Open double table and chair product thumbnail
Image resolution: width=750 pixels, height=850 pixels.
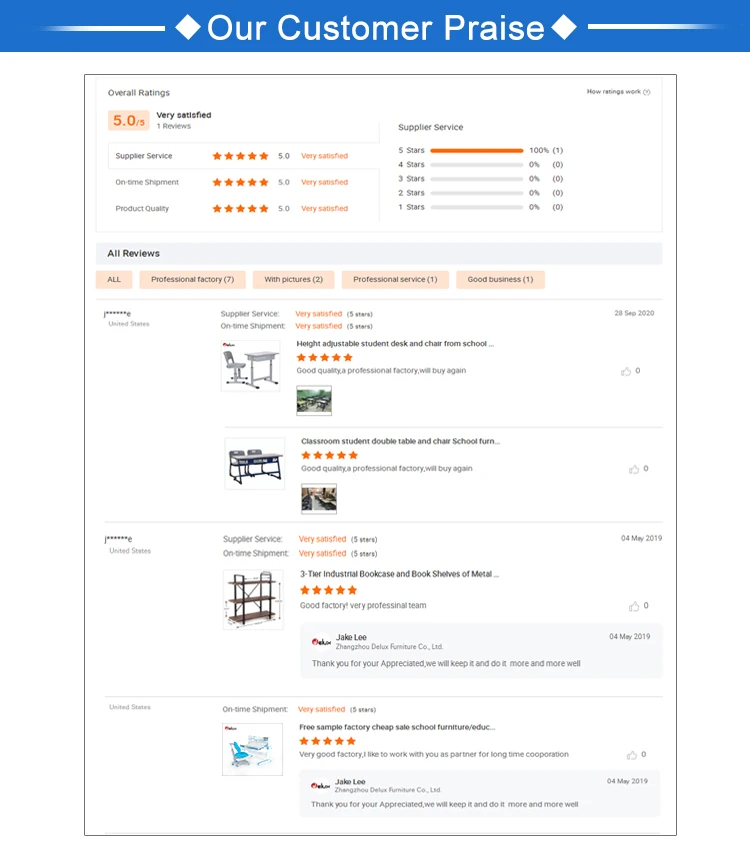click(255, 463)
